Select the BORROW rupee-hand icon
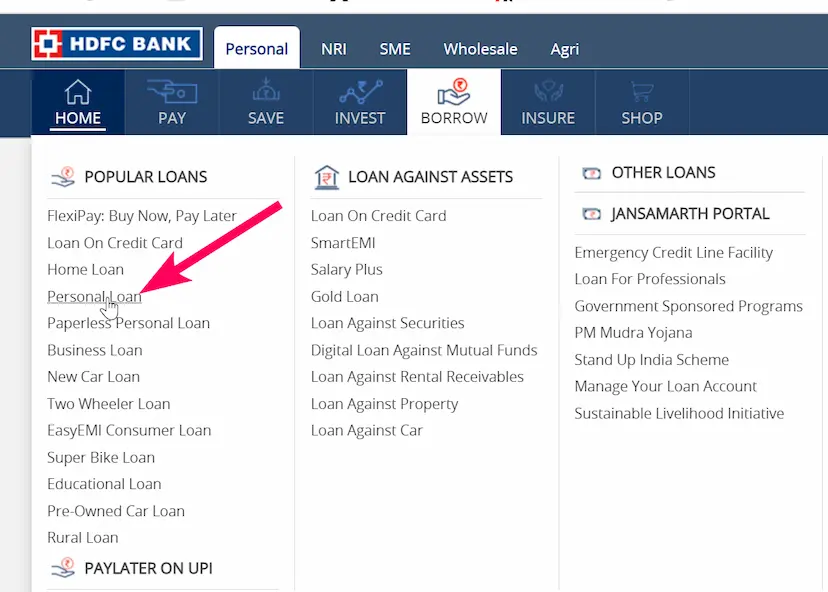The height and width of the screenshot is (592, 828). pyautogui.click(x=454, y=92)
